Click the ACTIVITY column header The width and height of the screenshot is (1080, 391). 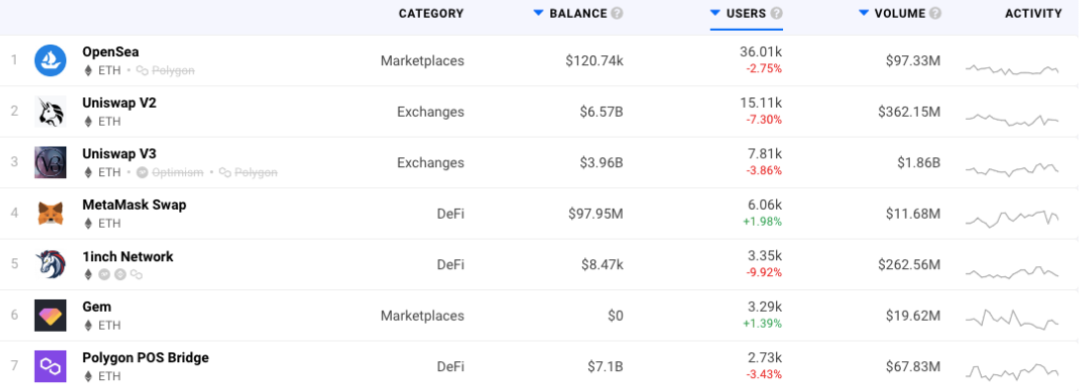click(x=1033, y=13)
